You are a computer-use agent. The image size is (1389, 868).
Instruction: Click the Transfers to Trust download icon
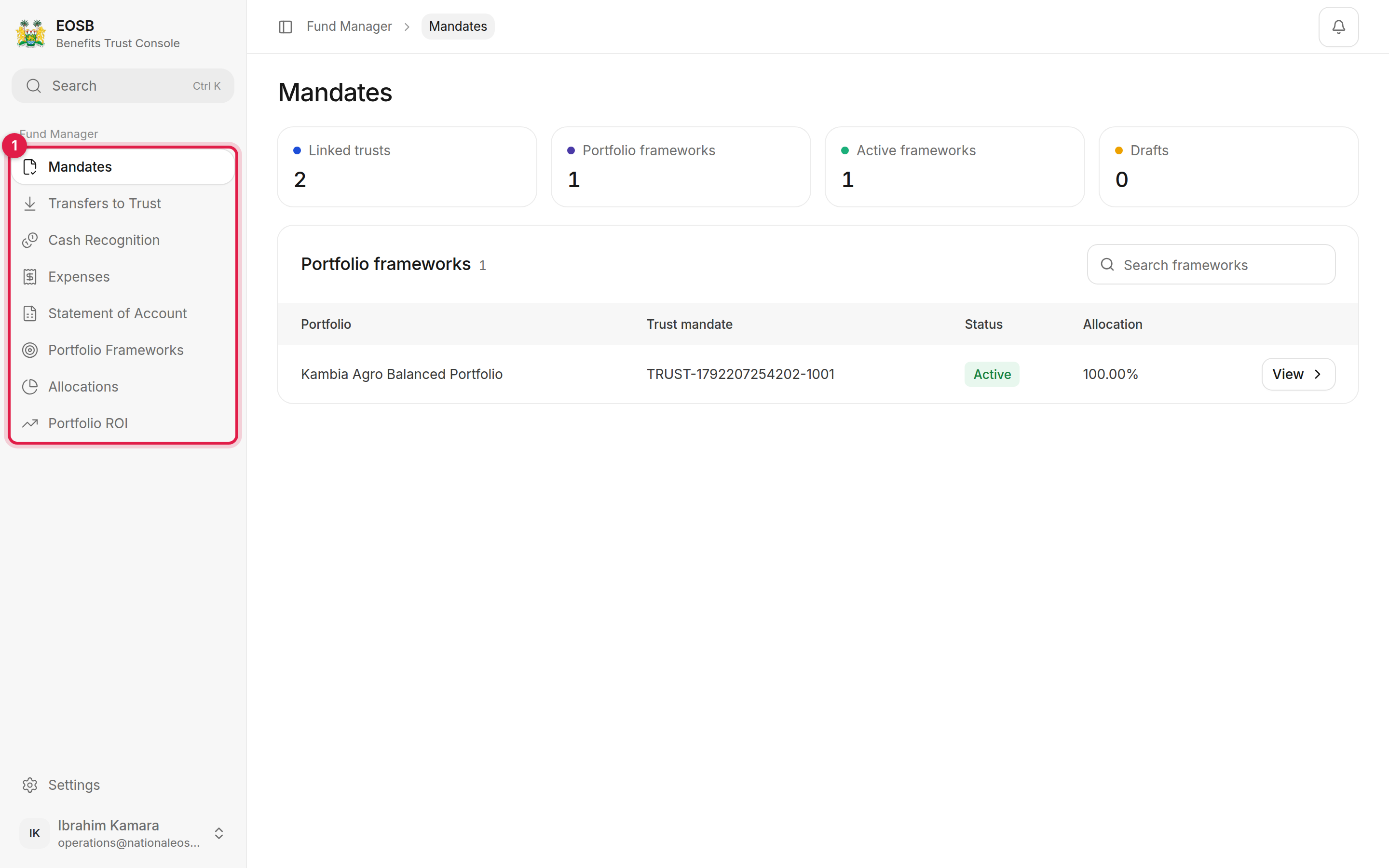30,203
